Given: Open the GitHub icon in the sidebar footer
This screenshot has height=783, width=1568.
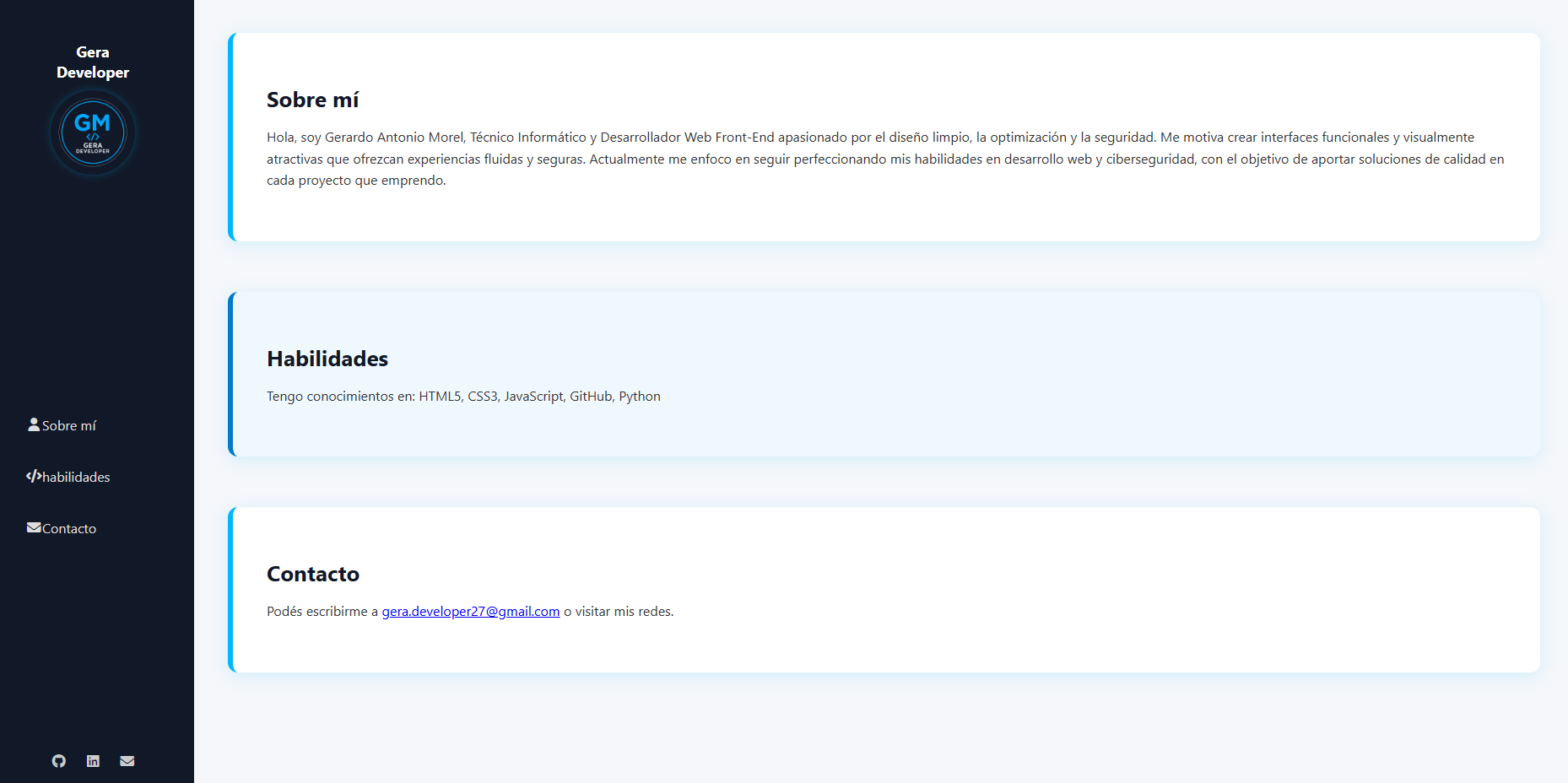Looking at the screenshot, I should click(x=58, y=761).
